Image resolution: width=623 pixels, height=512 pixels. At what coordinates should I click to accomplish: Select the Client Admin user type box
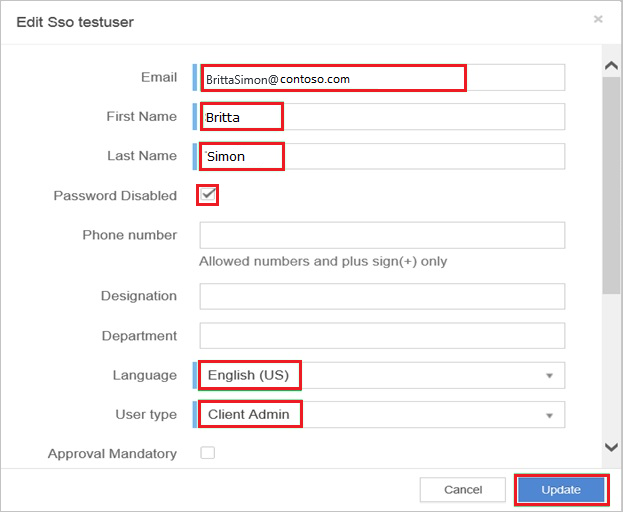point(382,415)
